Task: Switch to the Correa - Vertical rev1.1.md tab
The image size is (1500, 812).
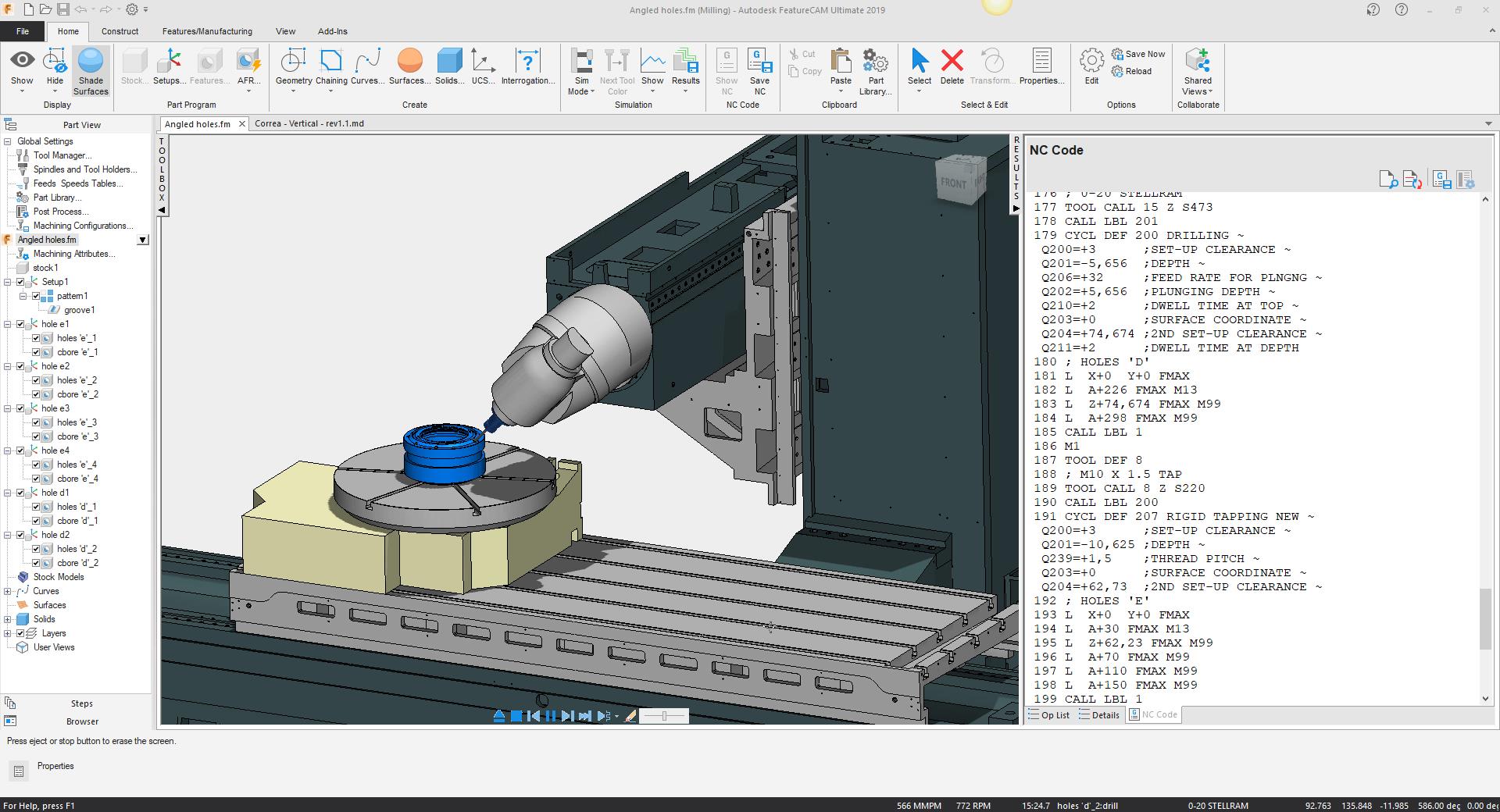Action: [x=309, y=123]
